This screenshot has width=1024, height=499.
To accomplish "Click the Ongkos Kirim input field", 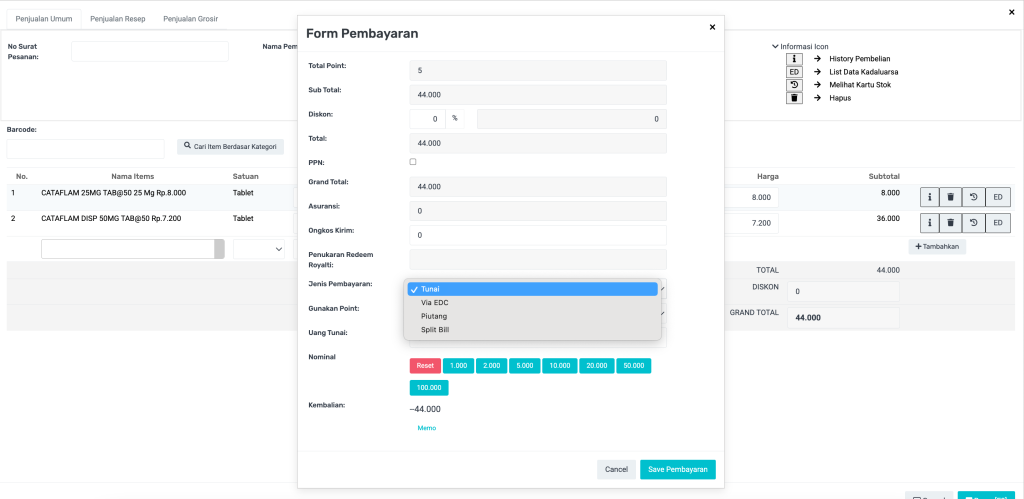I will pos(538,235).
